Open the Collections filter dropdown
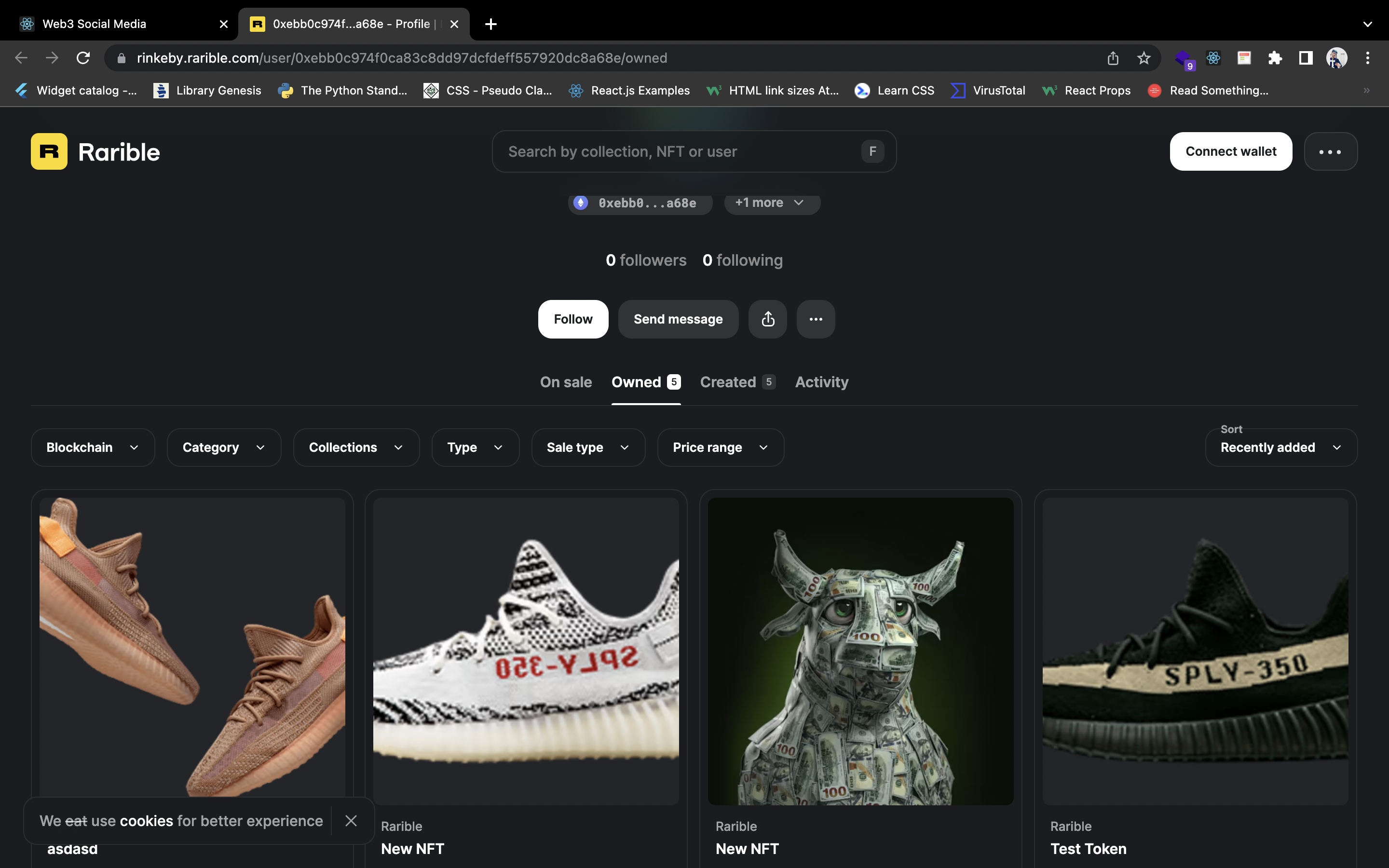The height and width of the screenshot is (868, 1389). (356, 447)
